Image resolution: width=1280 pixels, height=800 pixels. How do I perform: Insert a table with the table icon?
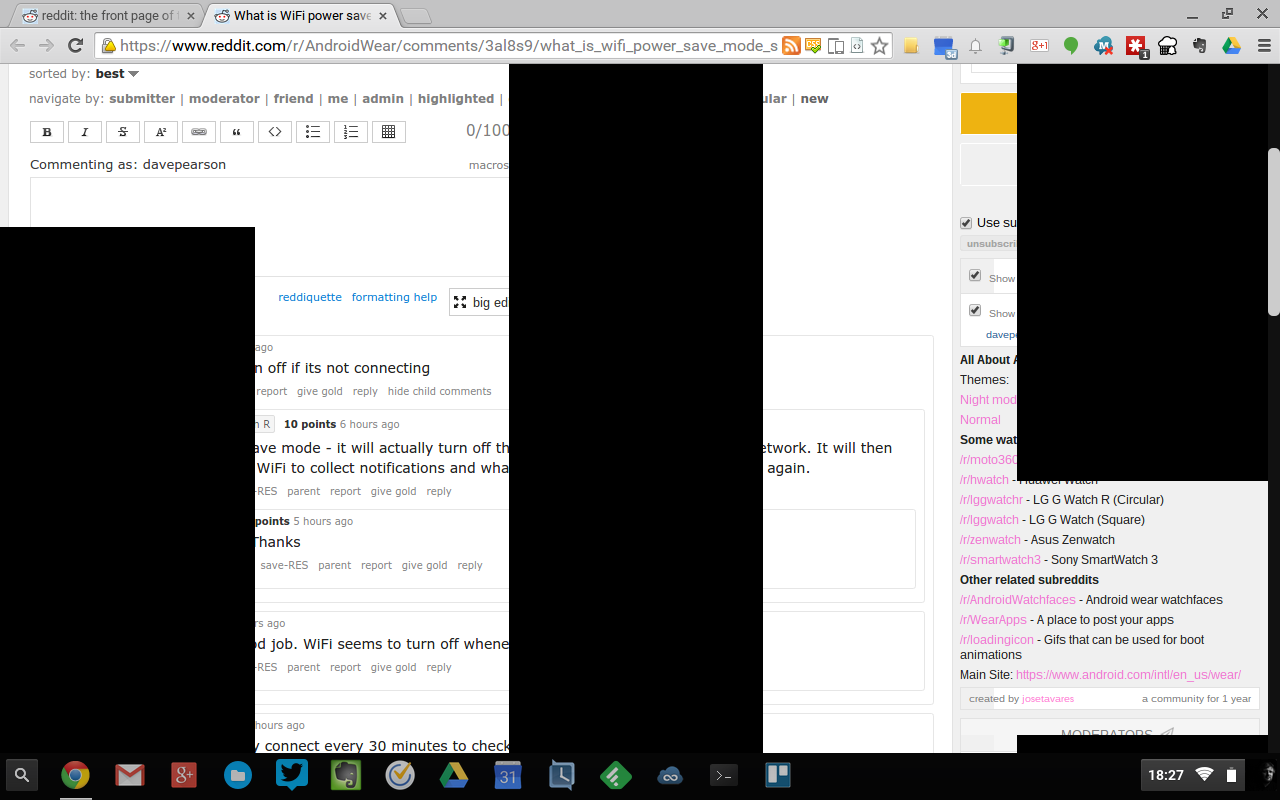tap(389, 131)
